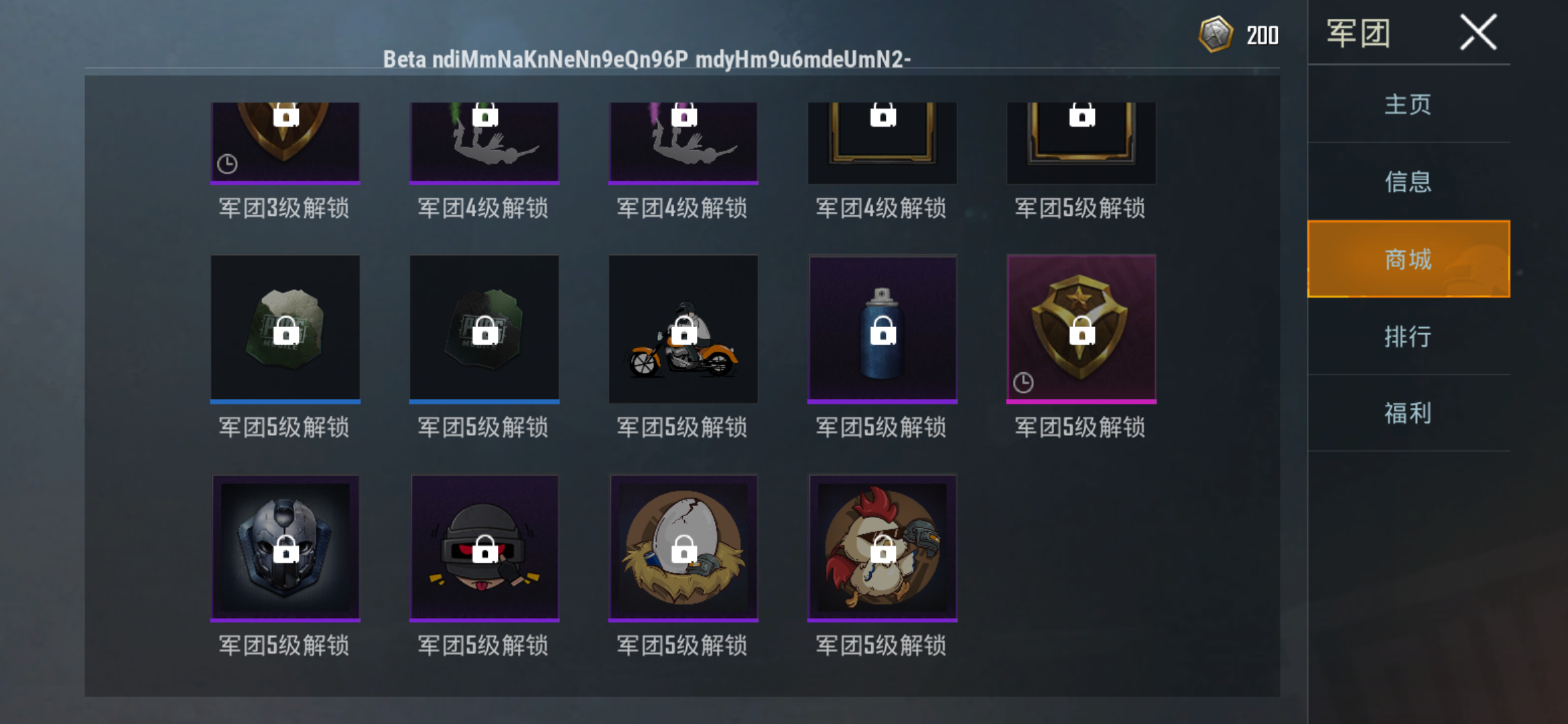Select the gold frame labeled 军团4级解锁
Image resolution: width=1568 pixels, height=724 pixels.
pos(883,143)
